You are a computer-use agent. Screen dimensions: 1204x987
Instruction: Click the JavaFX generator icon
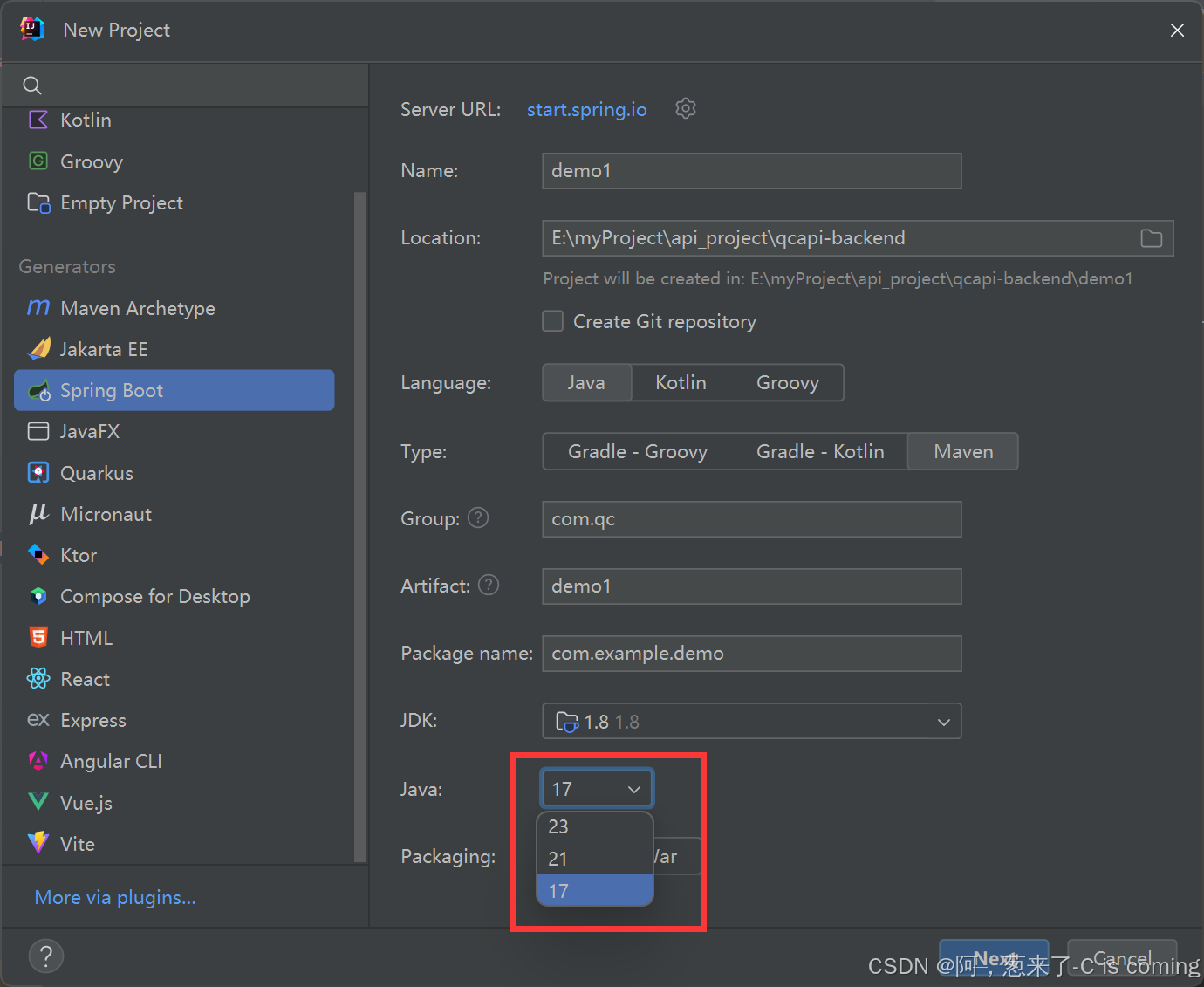[38, 431]
